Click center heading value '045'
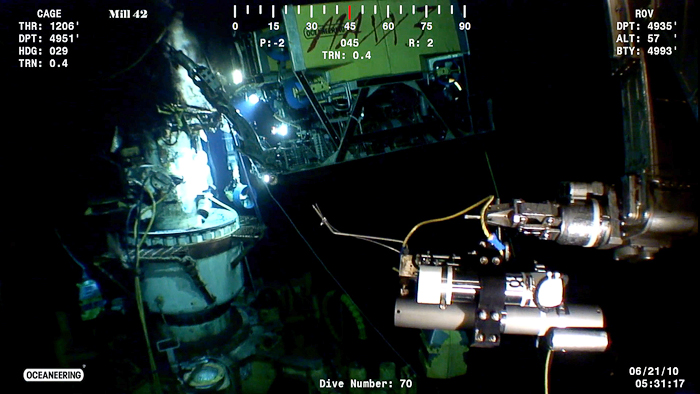 pos(350,43)
